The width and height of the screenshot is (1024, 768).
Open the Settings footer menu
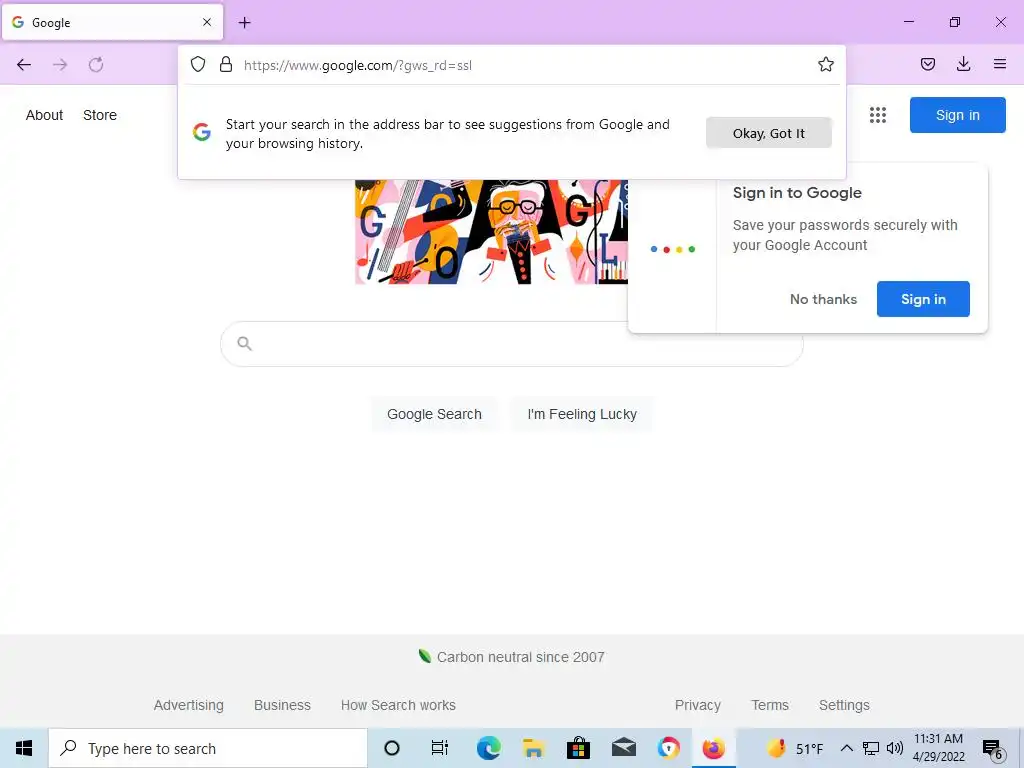click(844, 705)
